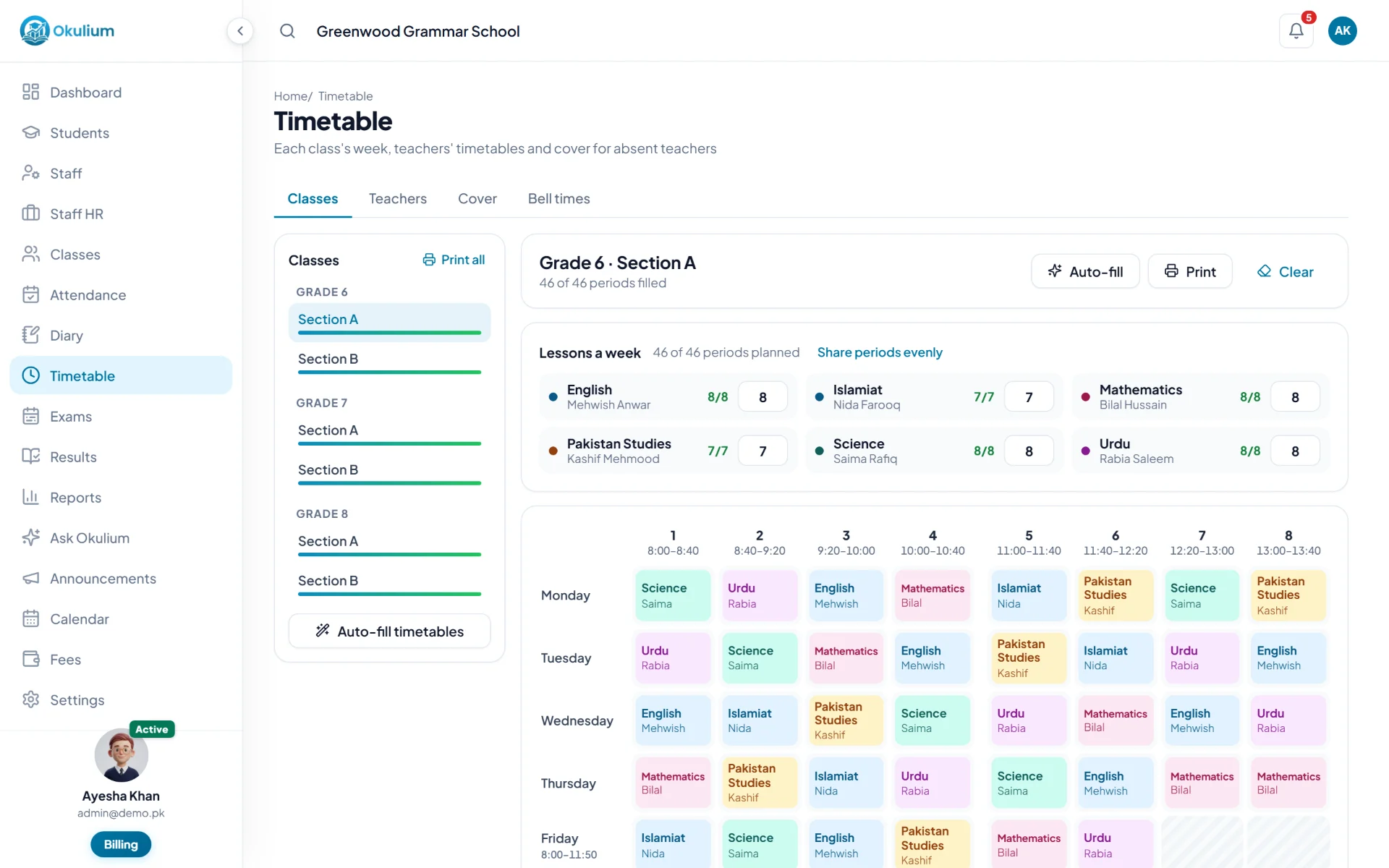
Task: Open the Calendar page
Action: (121, 619)
